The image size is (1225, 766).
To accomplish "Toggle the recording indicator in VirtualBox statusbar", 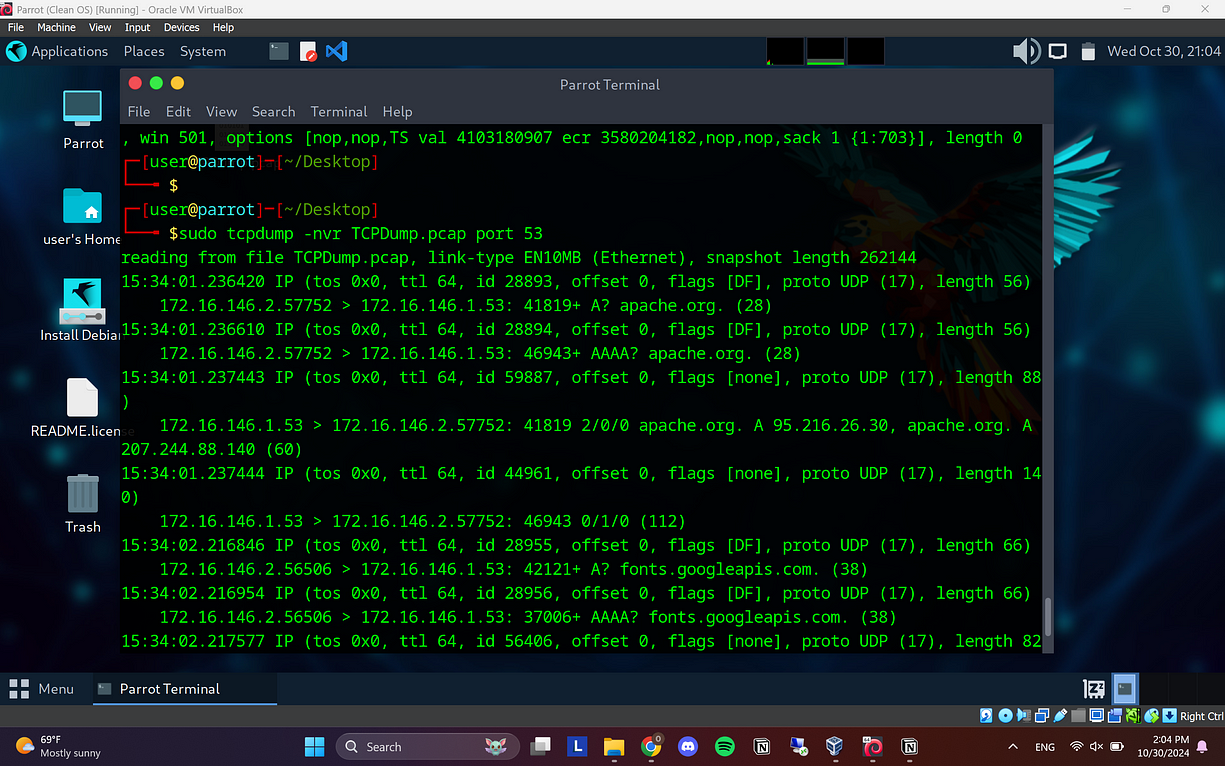I will 1114,715.
